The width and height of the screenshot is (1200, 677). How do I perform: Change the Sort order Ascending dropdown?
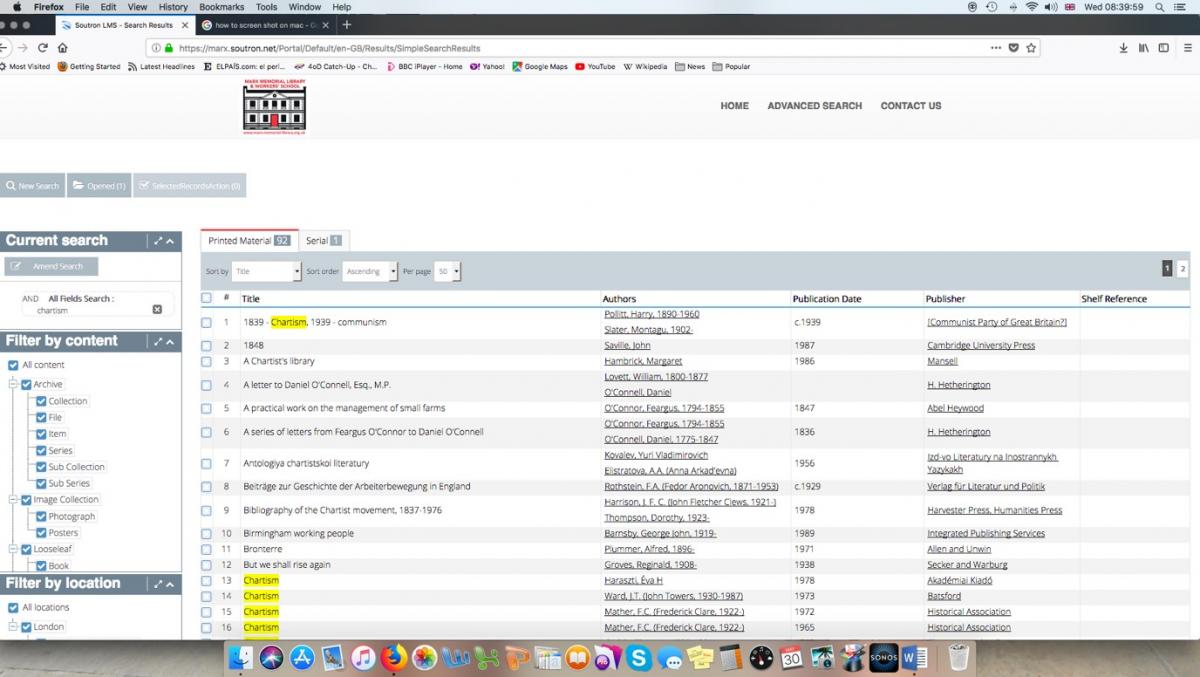click(x=370, y=271)
